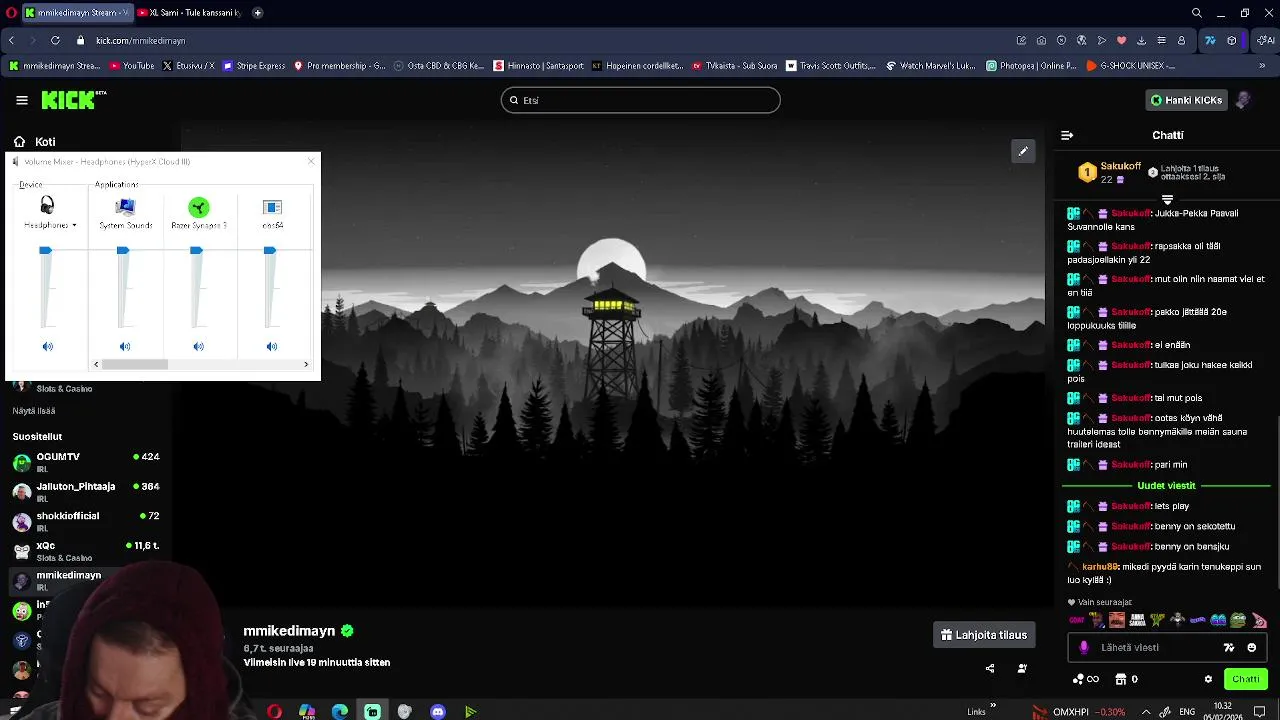Viewport: 1280px width, 720px height.
Task: Expand the chat leaderboard arrow
Action: click(1167, 200)
